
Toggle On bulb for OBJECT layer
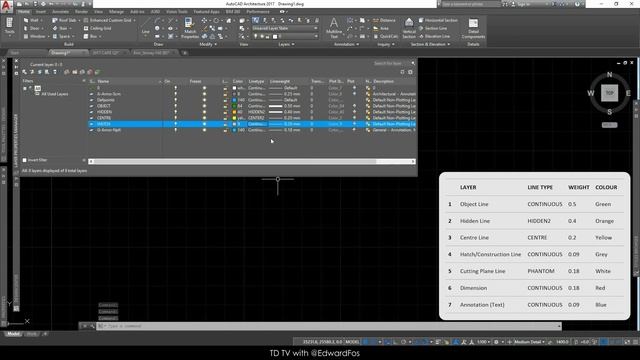coord(176,106)
